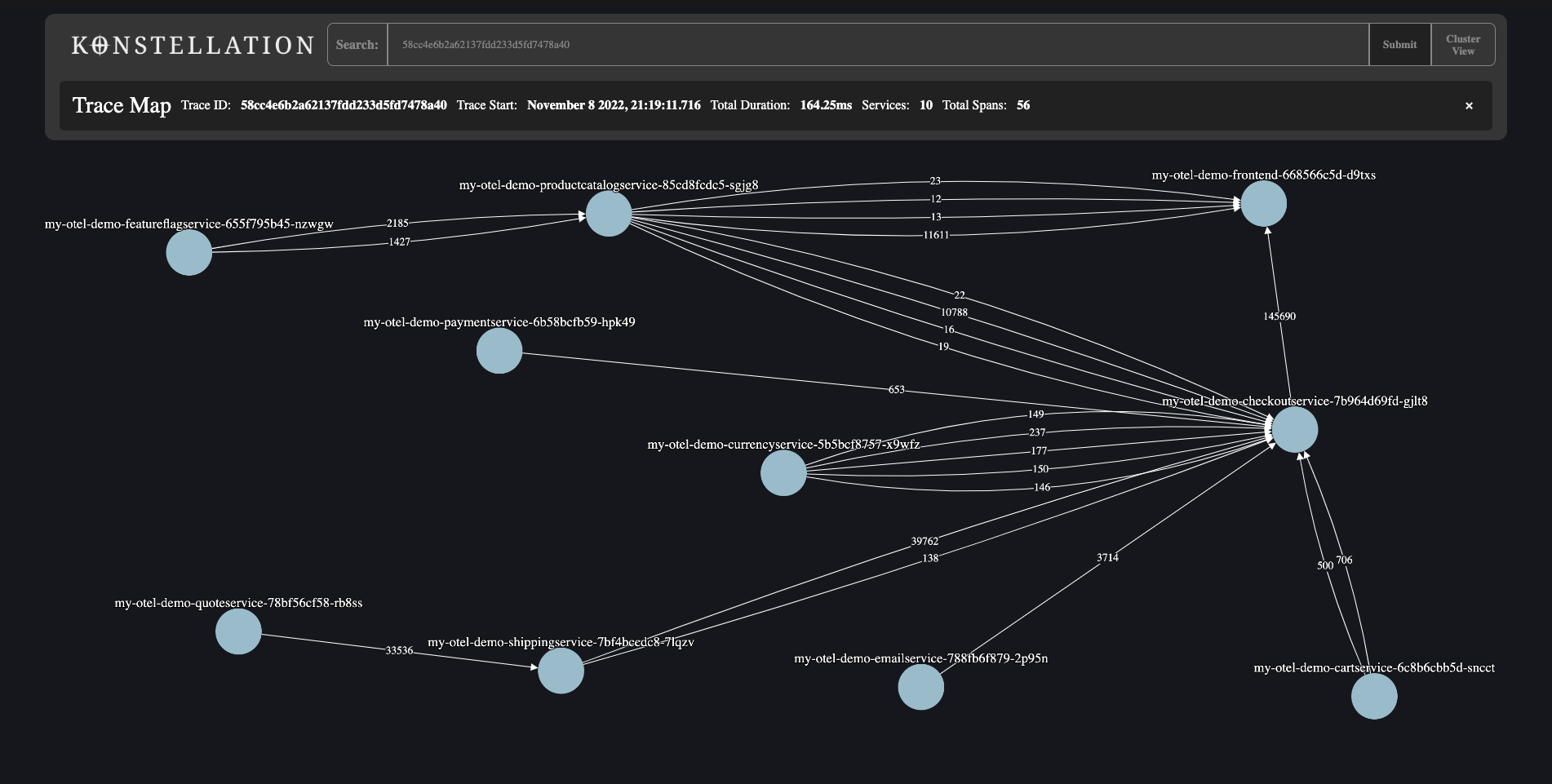Click edge label 706 from cartservice
This screenshot has width=1552, height=784.
click(1344, 560)
